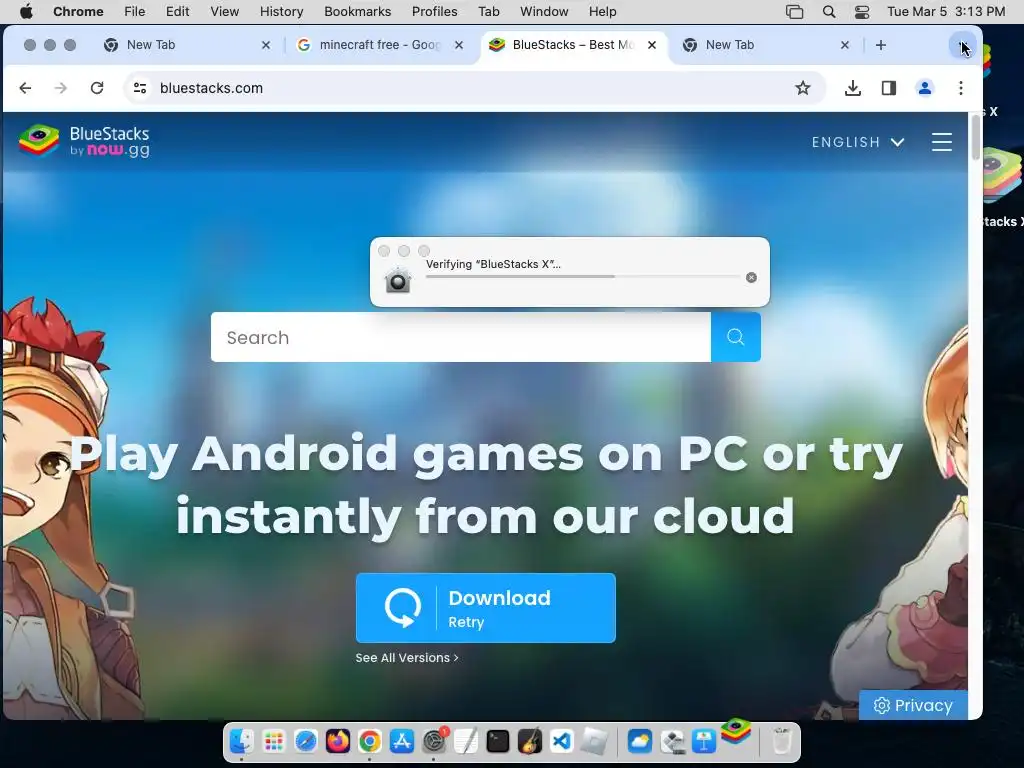
Task: Launch Firefox from the Dock
Action: coord(338,741)
